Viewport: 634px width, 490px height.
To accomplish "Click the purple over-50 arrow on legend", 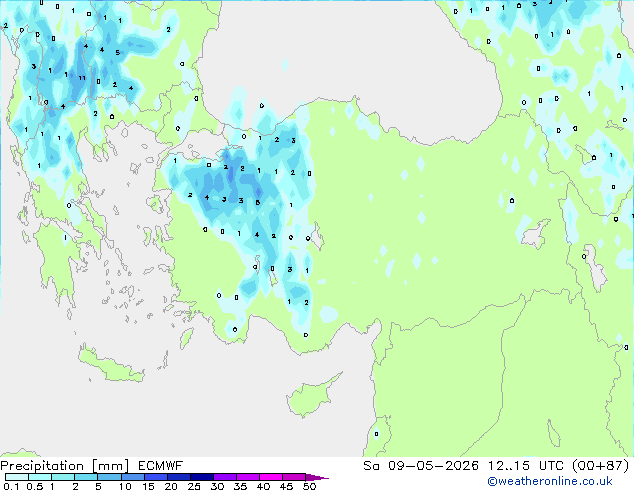I will click(x=317, y=477).
